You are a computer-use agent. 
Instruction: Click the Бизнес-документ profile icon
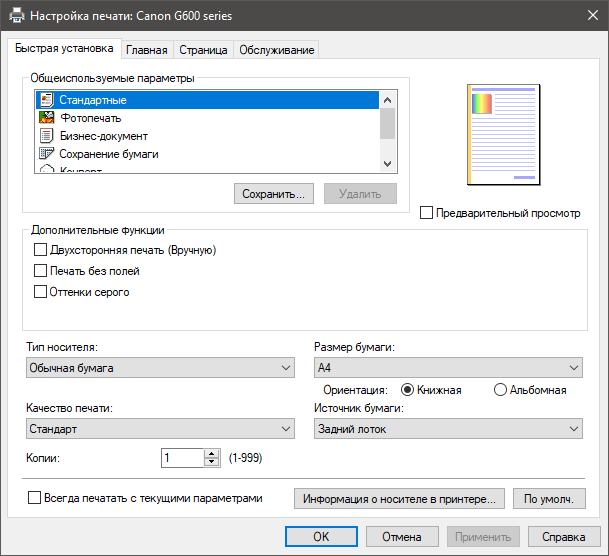47,136
